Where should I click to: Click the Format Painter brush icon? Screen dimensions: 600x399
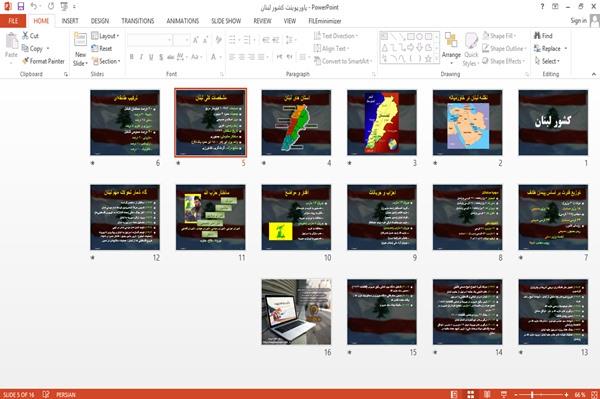click(26, 61)
